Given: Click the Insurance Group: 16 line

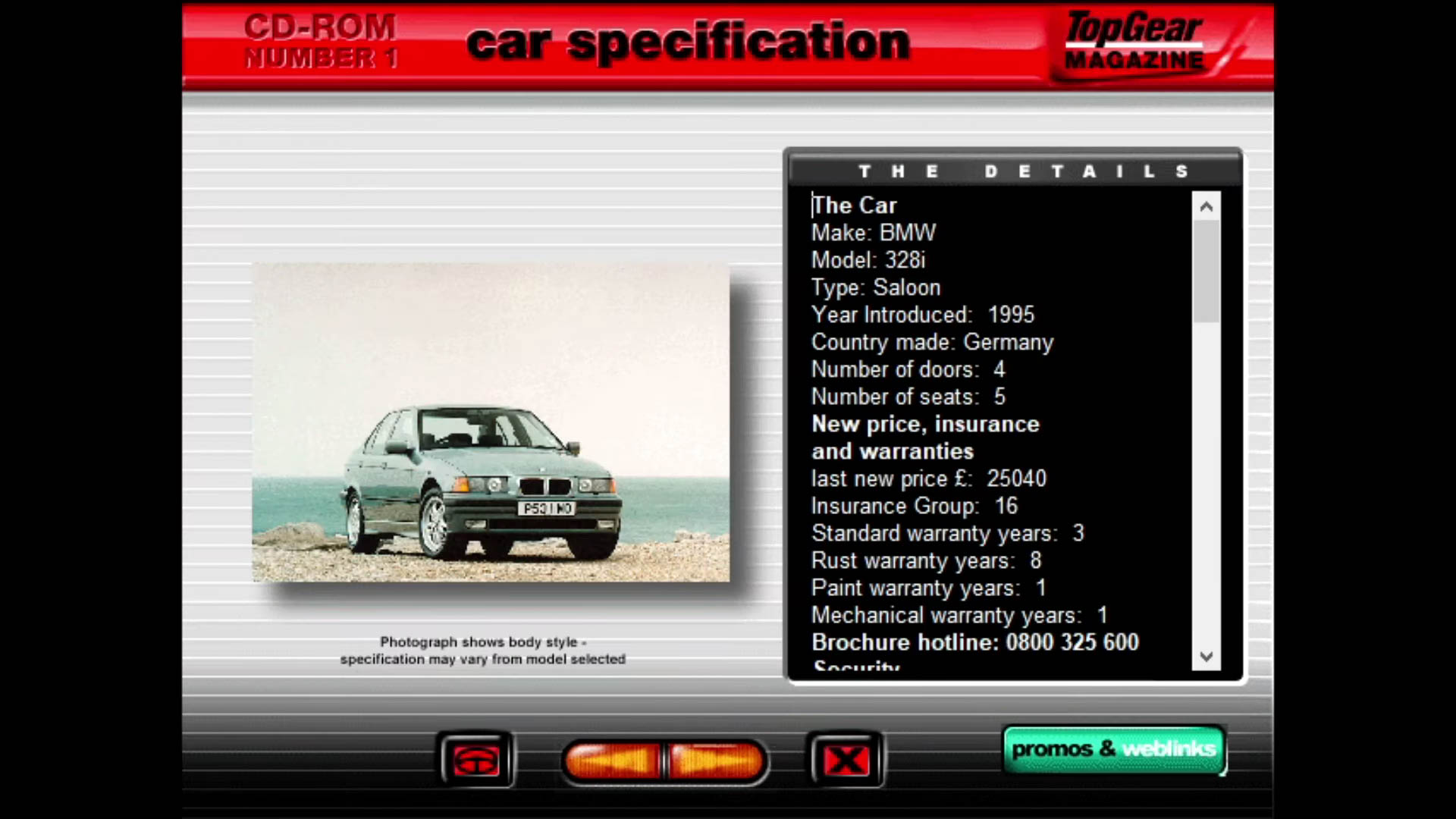Looking at the screenshot, I should [914, 506].
